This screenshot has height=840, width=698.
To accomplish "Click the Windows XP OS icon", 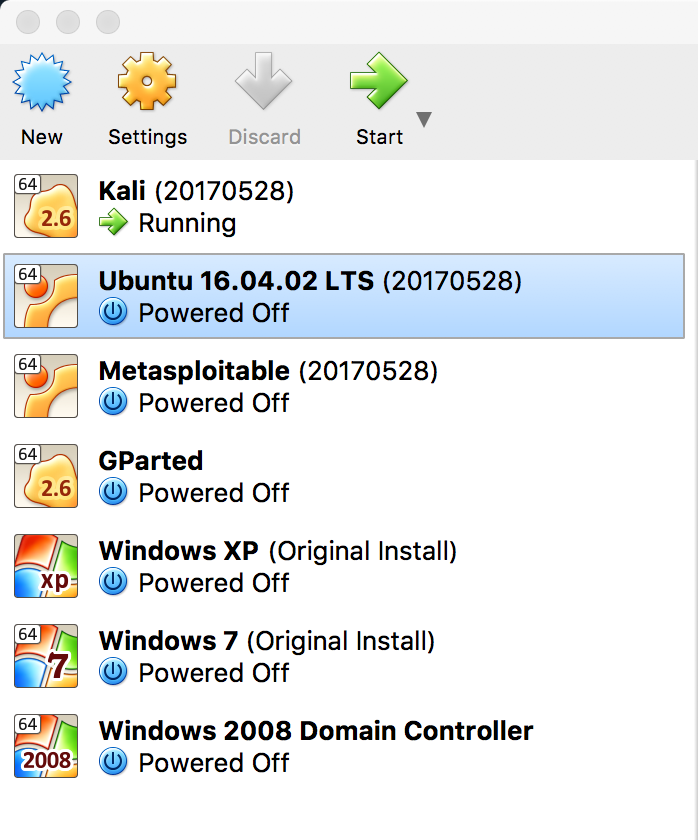I will (46, 566).
